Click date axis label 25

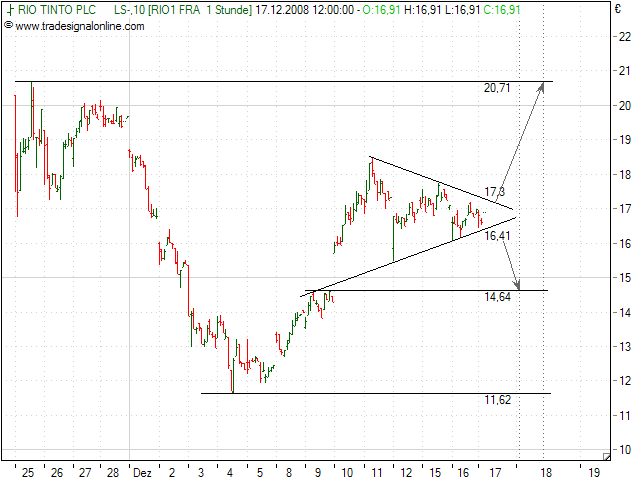28,473
